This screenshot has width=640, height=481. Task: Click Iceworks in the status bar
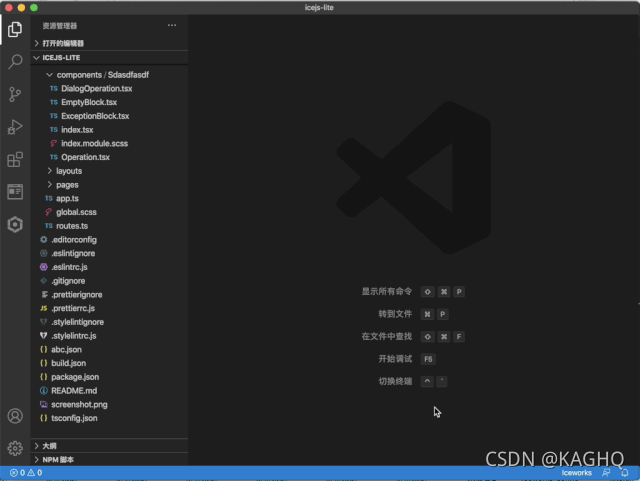[x=576, y=473]
